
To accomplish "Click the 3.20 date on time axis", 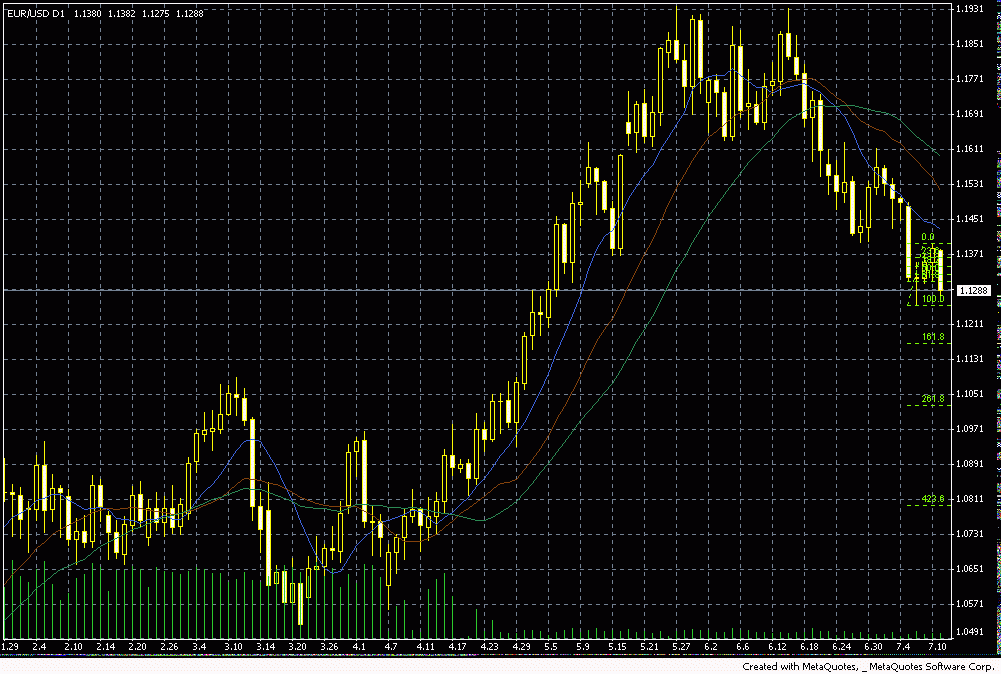I will coord(297,647).
